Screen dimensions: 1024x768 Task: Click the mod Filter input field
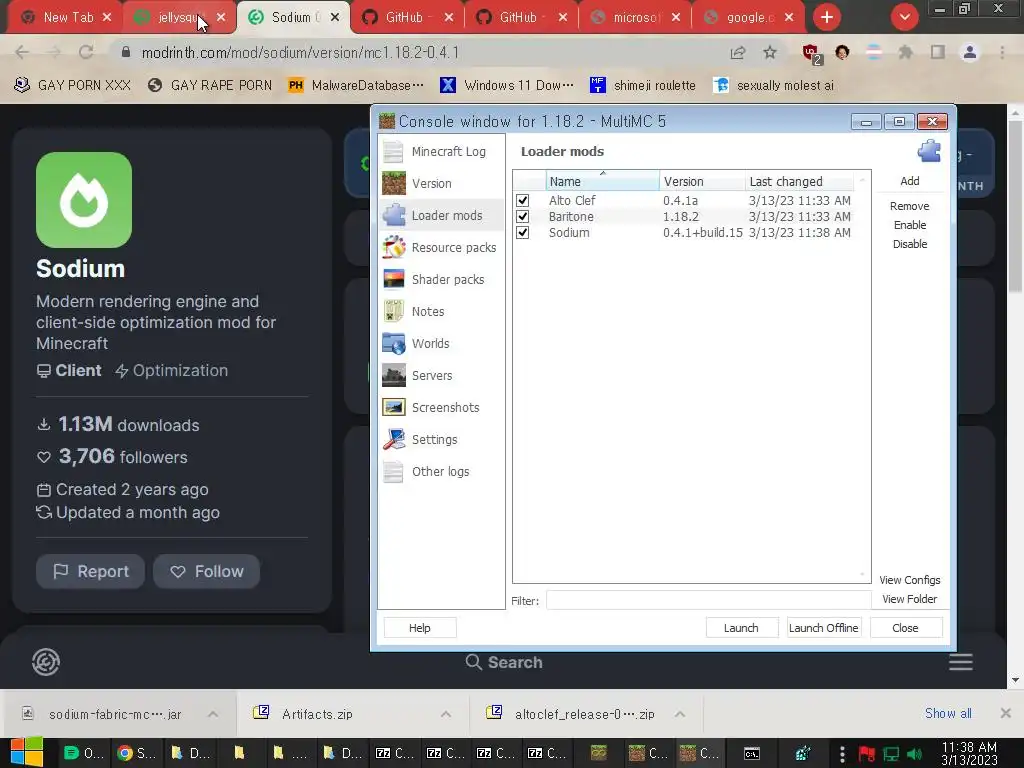(708, 600)
